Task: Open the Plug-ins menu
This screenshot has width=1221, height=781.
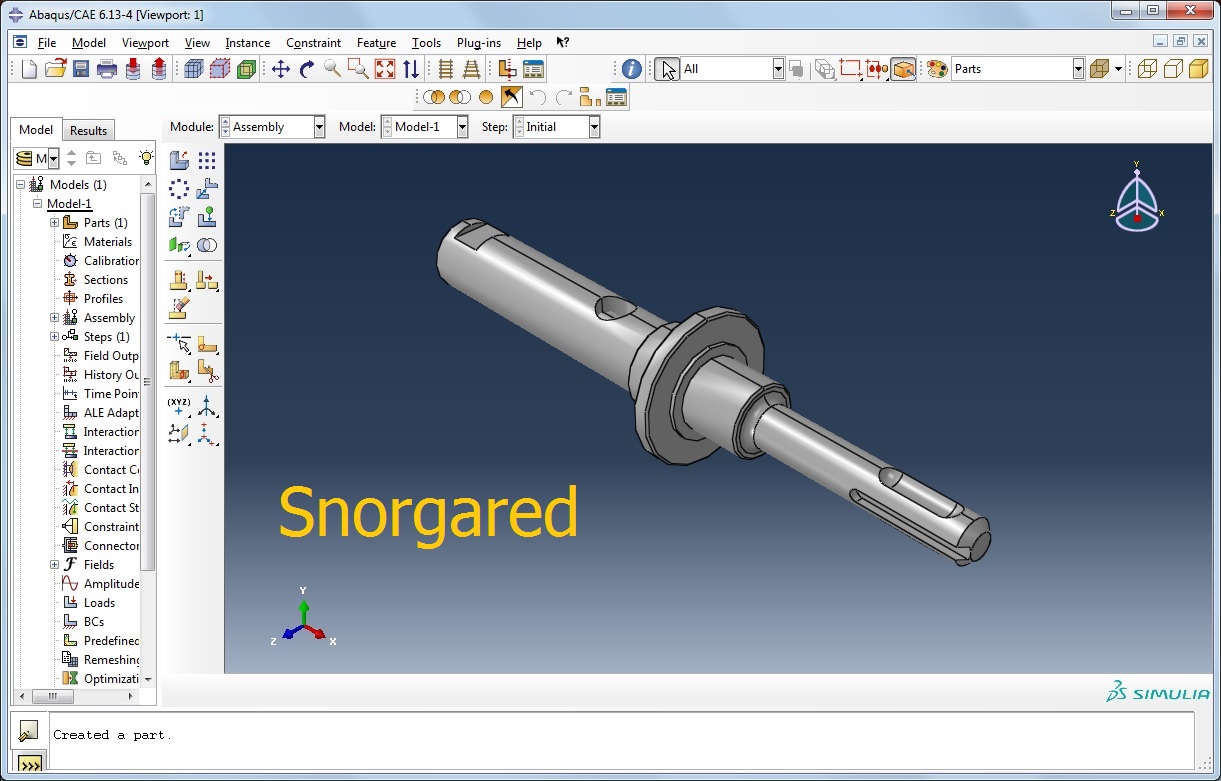Action: coord(479,43)
